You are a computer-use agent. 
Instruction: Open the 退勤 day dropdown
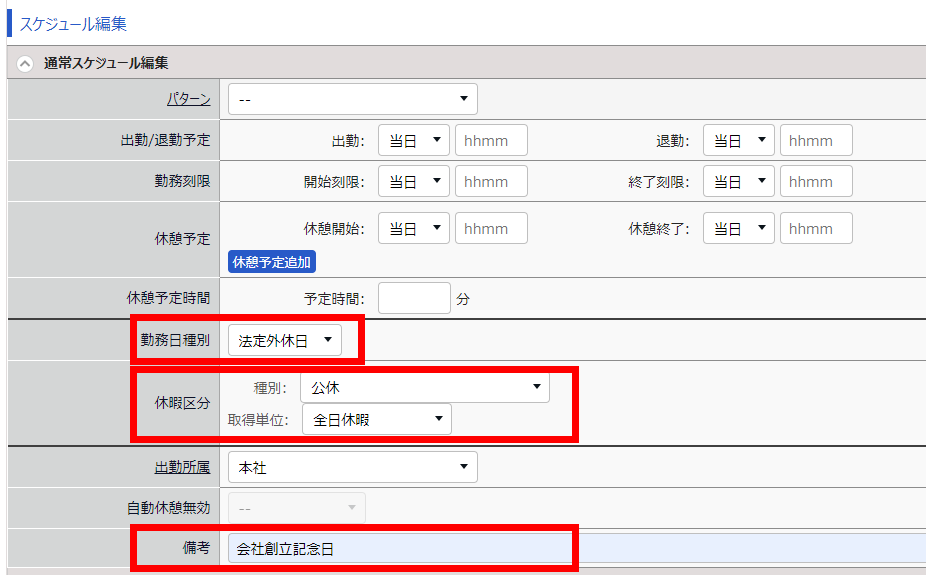coord(739,141)
